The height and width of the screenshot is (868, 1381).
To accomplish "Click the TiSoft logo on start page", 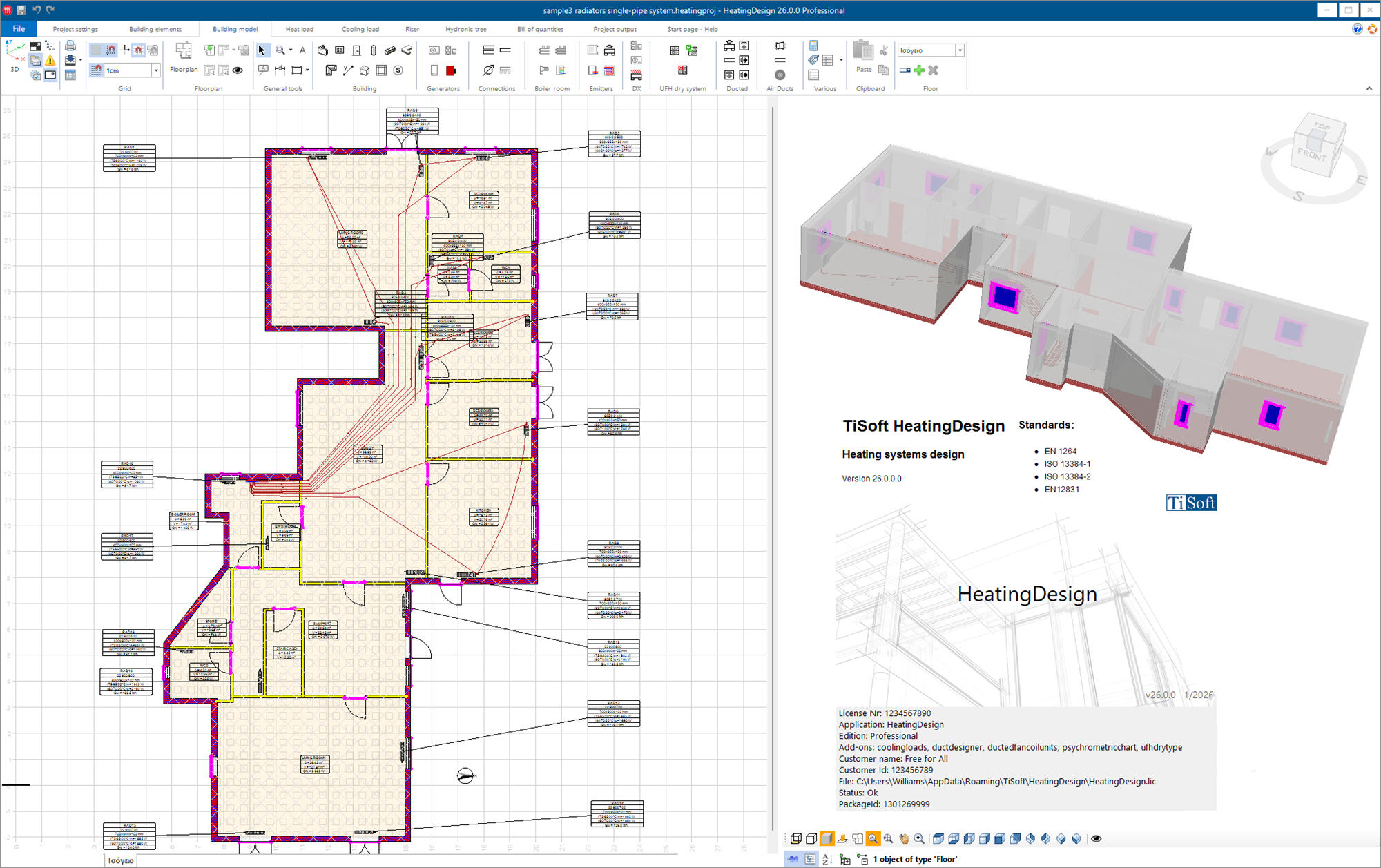I will [x=1191, y=503].
